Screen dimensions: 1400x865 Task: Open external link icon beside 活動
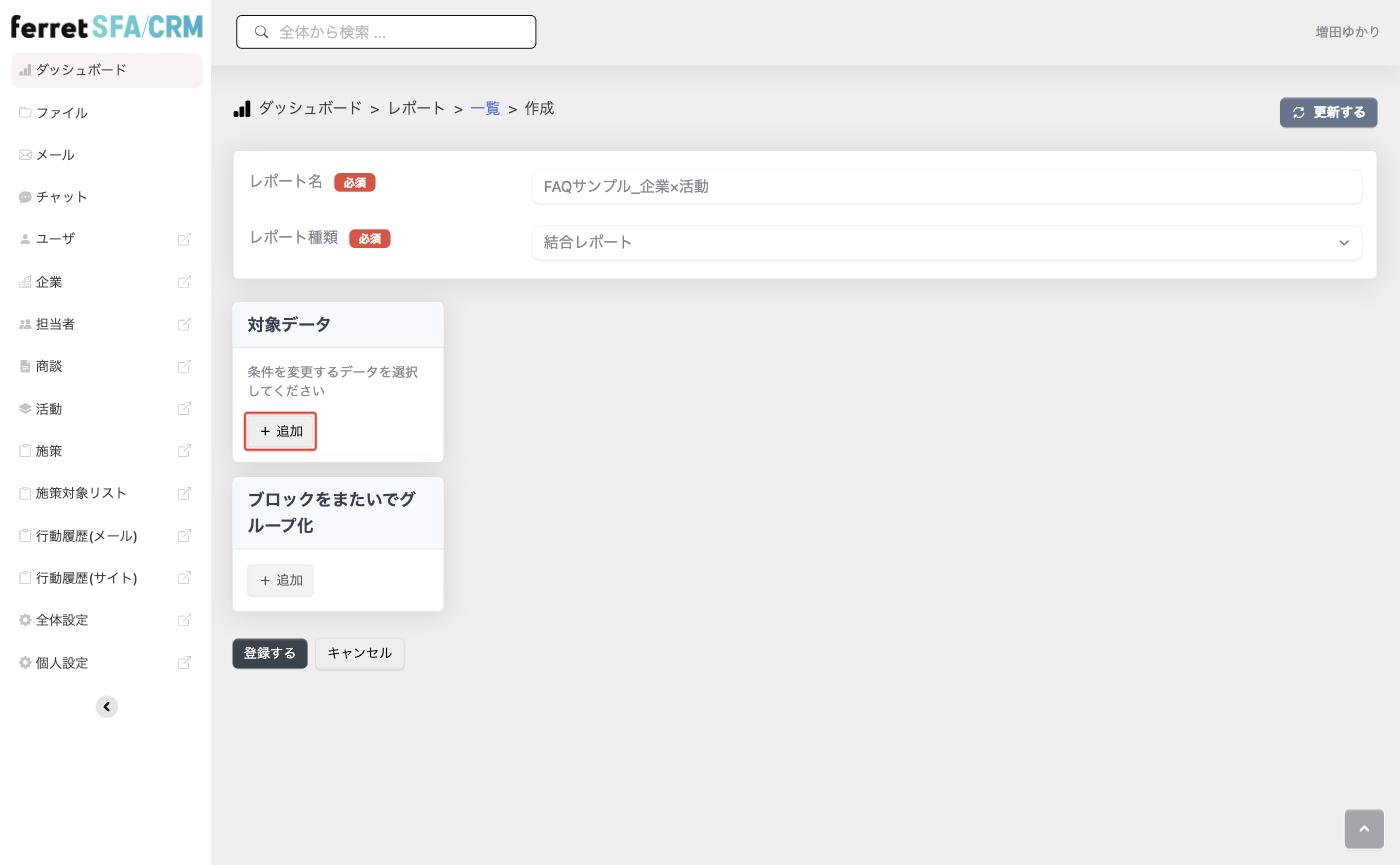point(184,409)
